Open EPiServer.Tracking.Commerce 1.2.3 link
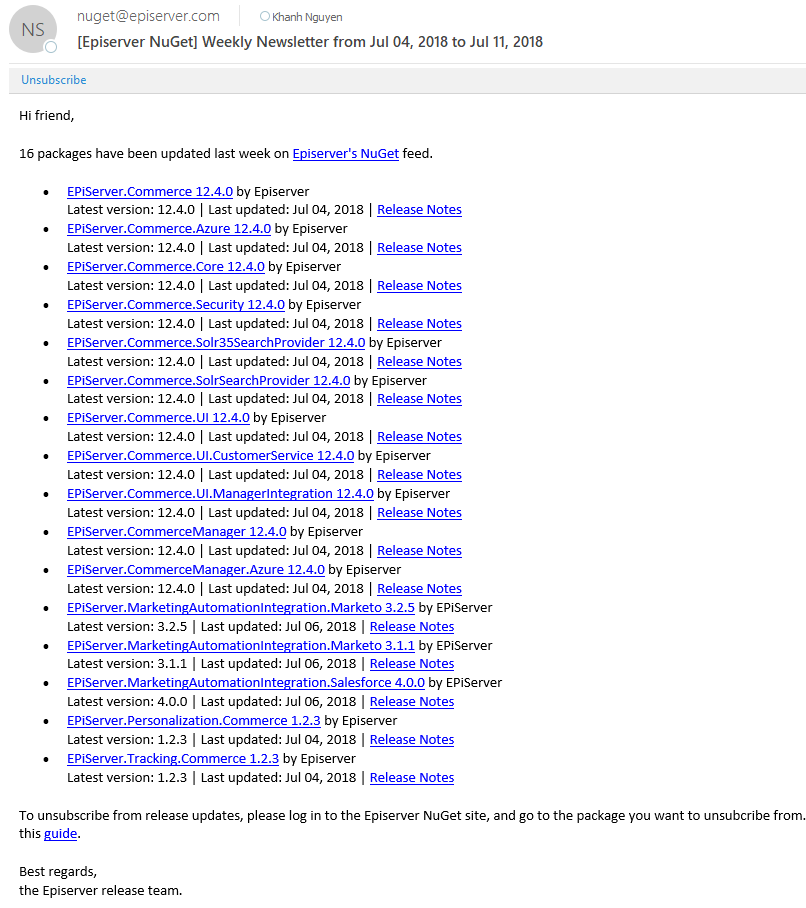 [173, 759]
